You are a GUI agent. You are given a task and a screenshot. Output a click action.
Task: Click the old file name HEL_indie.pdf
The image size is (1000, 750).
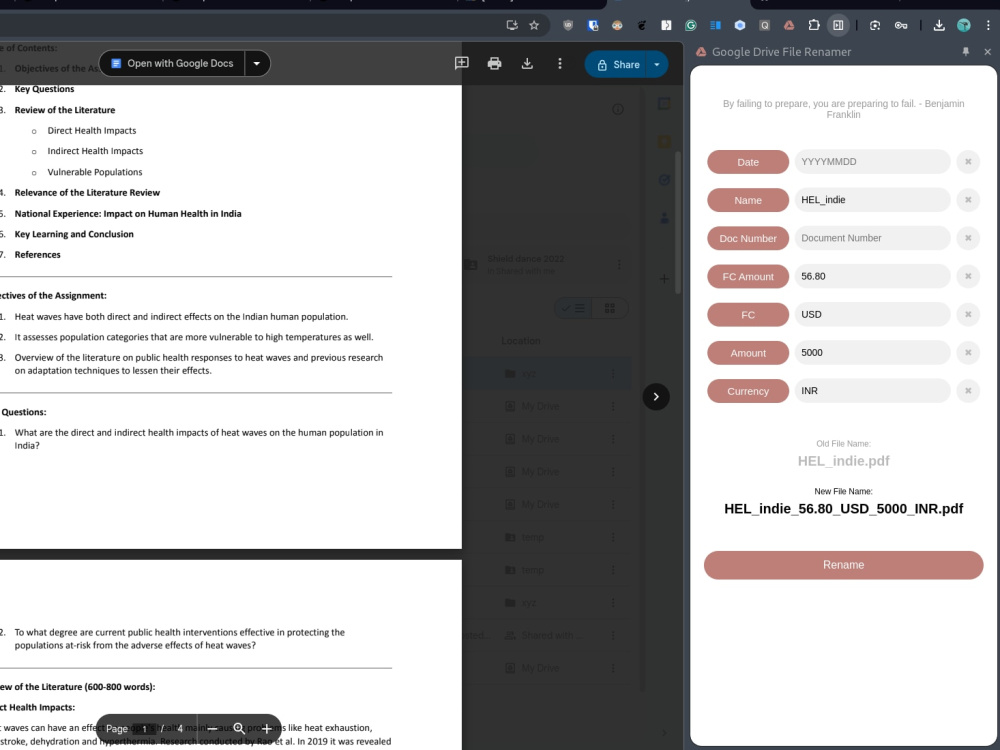(x=843, y=461)
